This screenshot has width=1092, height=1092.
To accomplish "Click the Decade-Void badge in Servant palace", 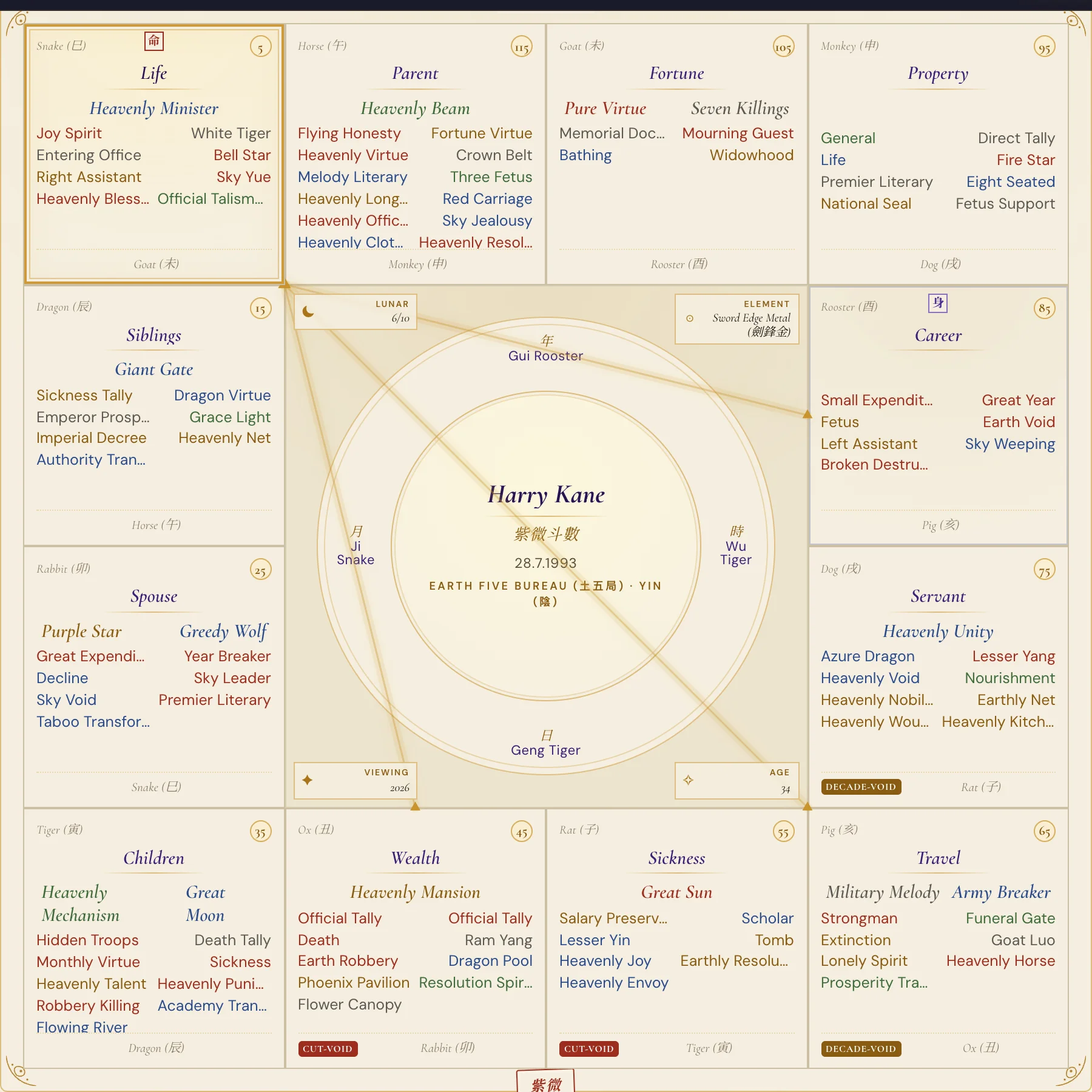I will point(861,787).
